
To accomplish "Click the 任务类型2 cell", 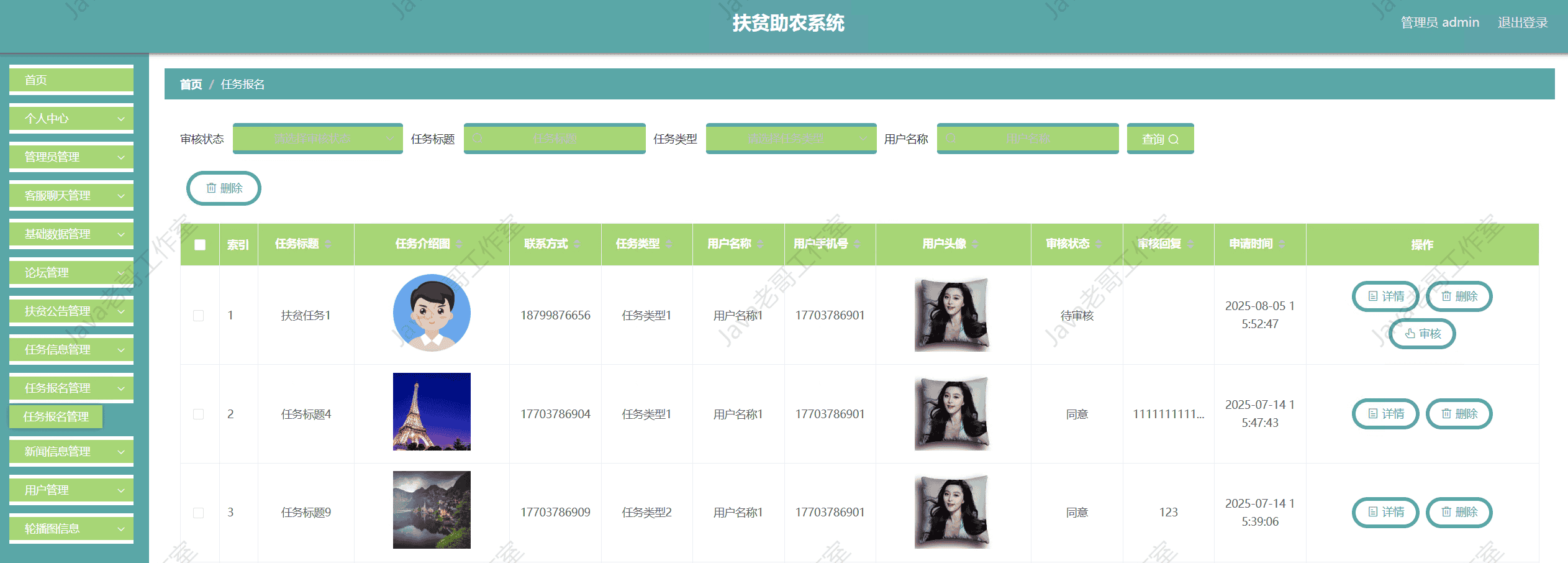I will (x=646, y=513).
